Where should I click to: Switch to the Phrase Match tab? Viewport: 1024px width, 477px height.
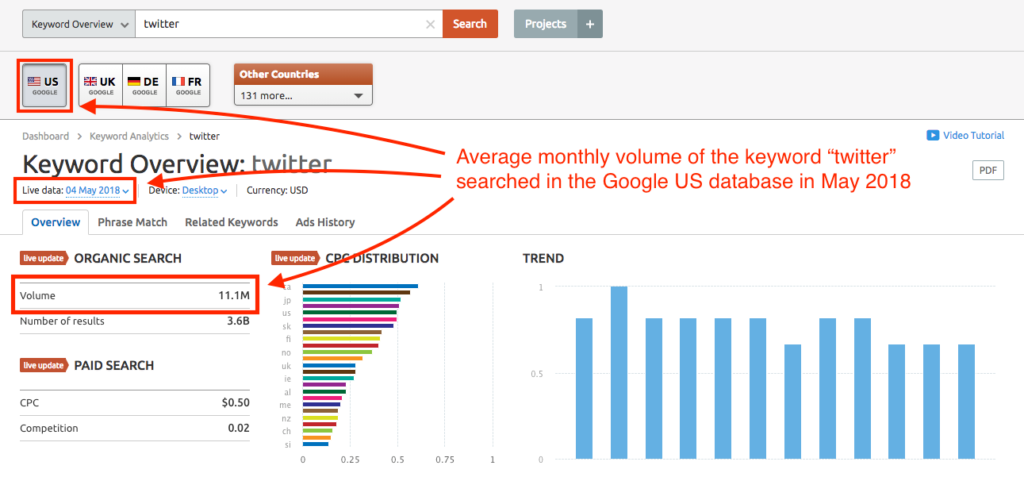click(132, 222)
